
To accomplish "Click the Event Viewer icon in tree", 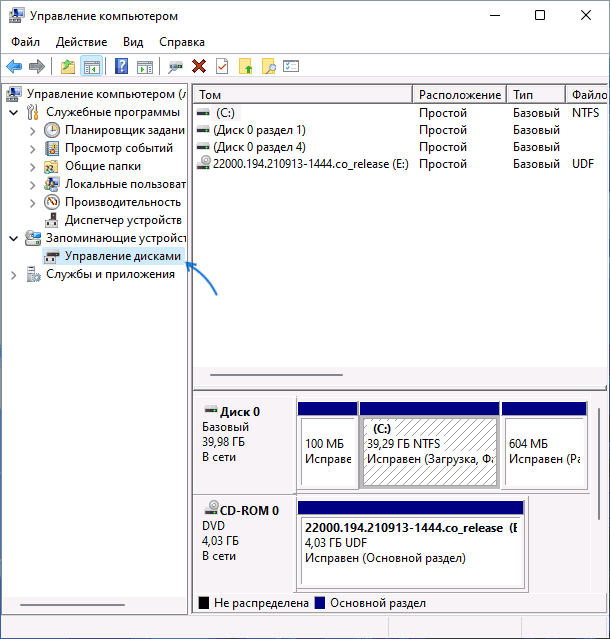I will (52, 148).
